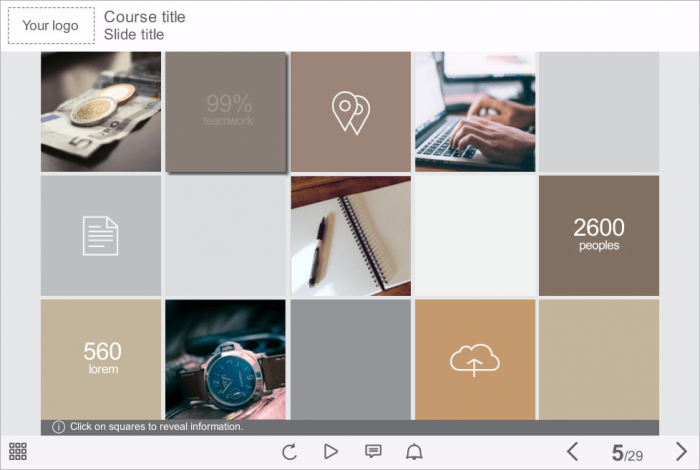Open the wristwatch photo tile
Screen dimensions: 700x470
[225, 360]
